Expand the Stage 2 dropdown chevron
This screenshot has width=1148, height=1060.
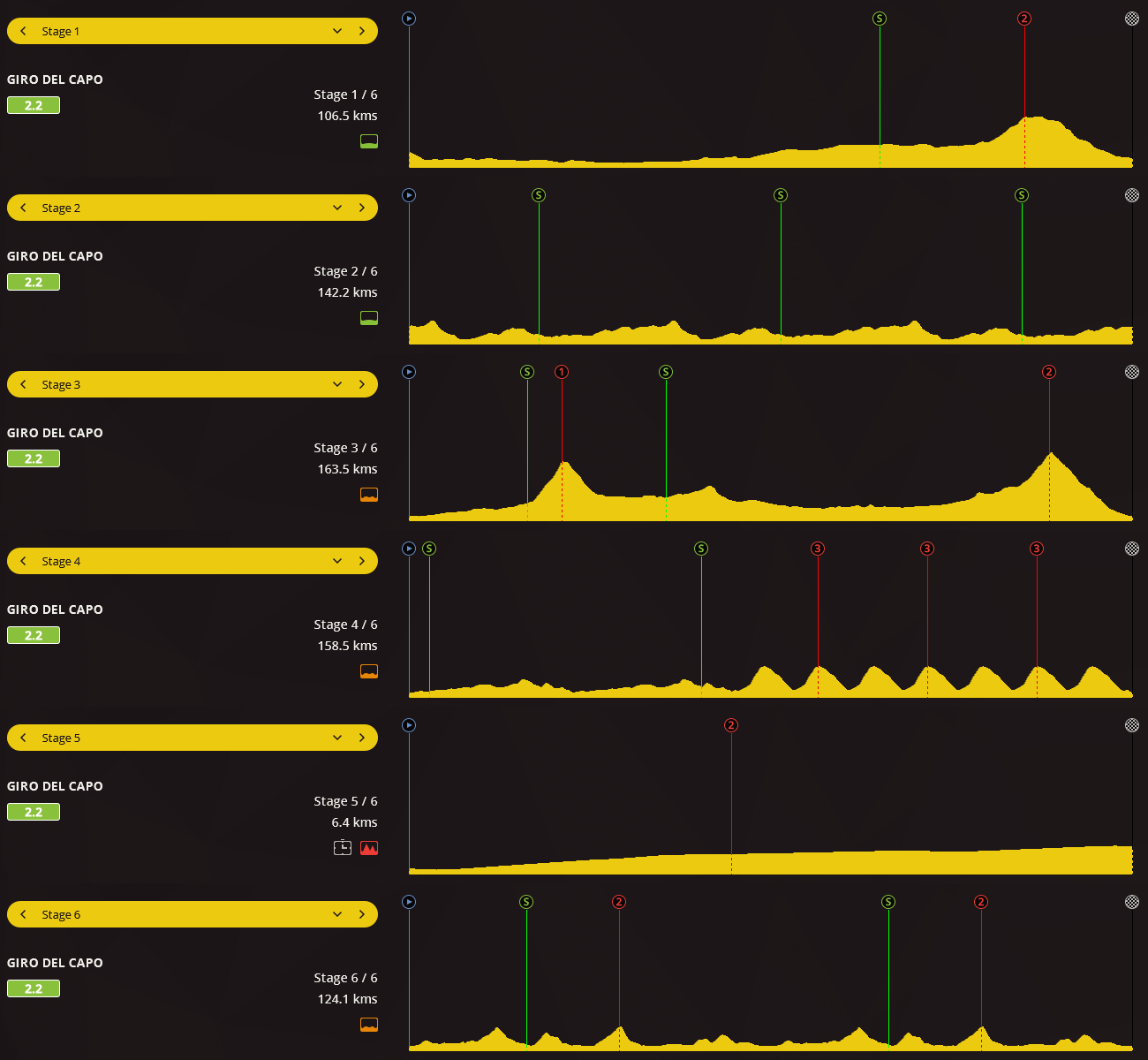pyautogui.click(x=337, y=208)
